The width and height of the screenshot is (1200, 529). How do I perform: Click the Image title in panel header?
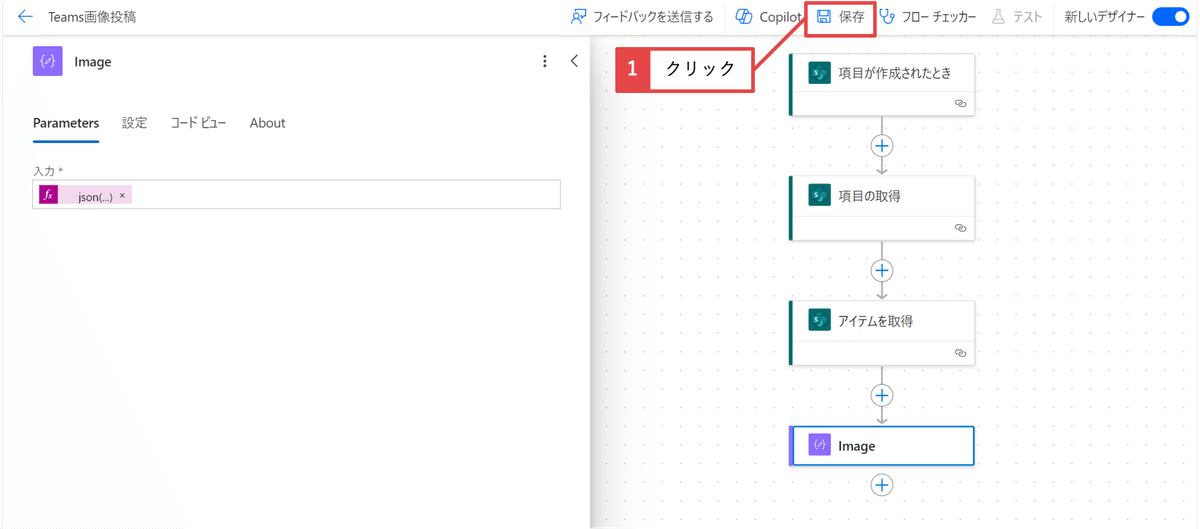pyautogui.click(x=93, y=62)
